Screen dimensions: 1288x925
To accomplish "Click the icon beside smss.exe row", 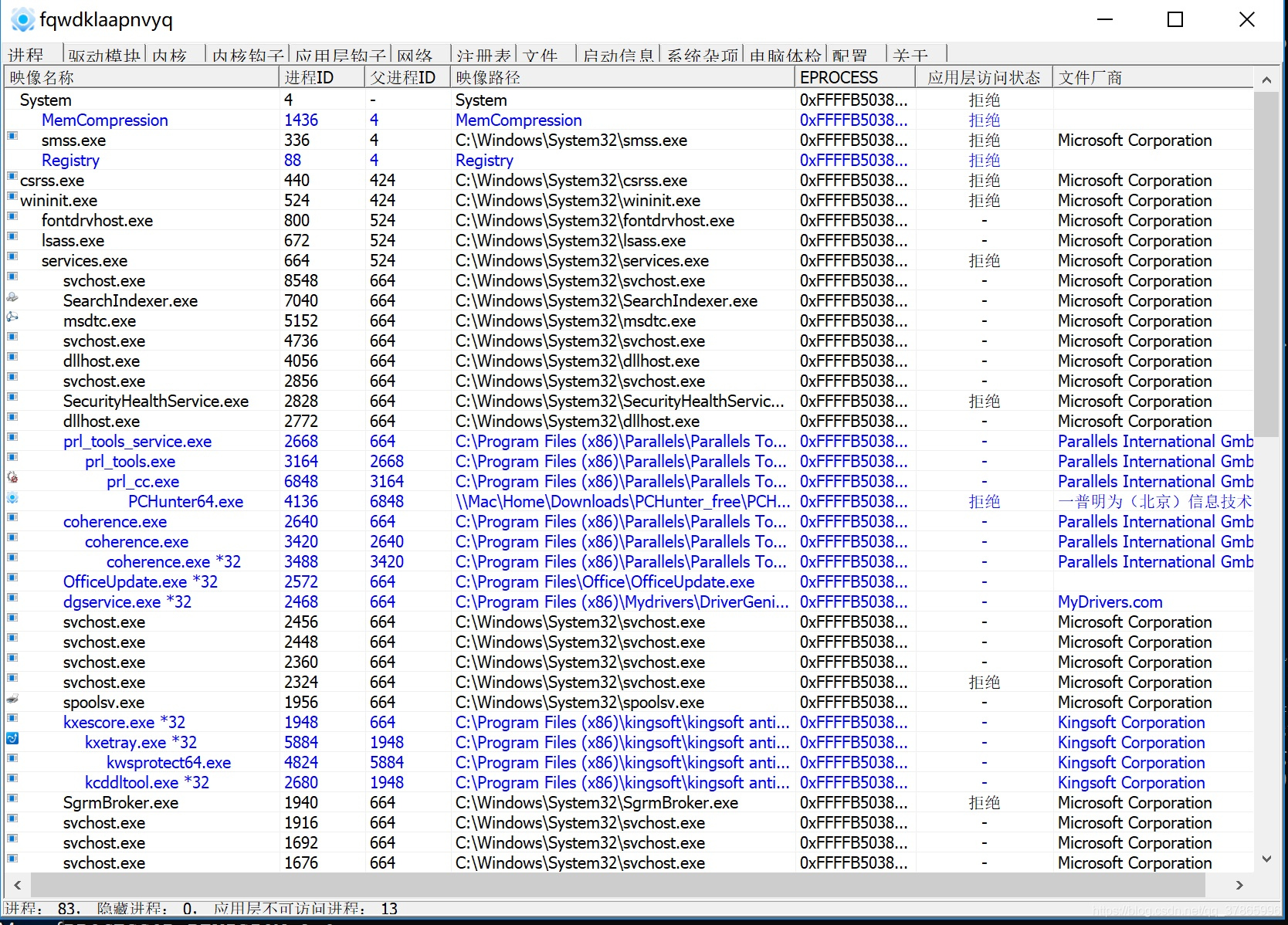I will [x=12, y=136].
